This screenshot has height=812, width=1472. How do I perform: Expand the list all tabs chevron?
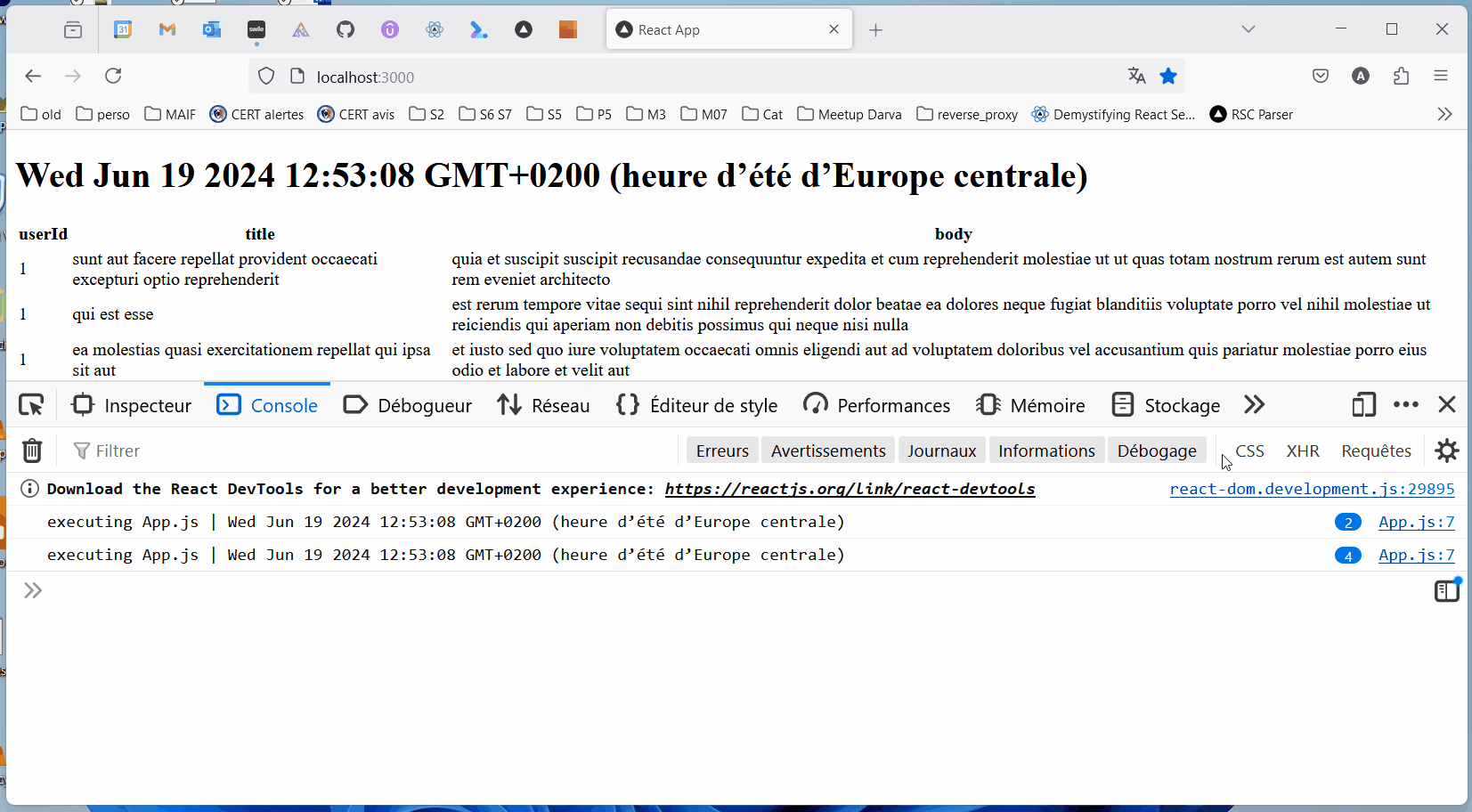click(1248, 29)
